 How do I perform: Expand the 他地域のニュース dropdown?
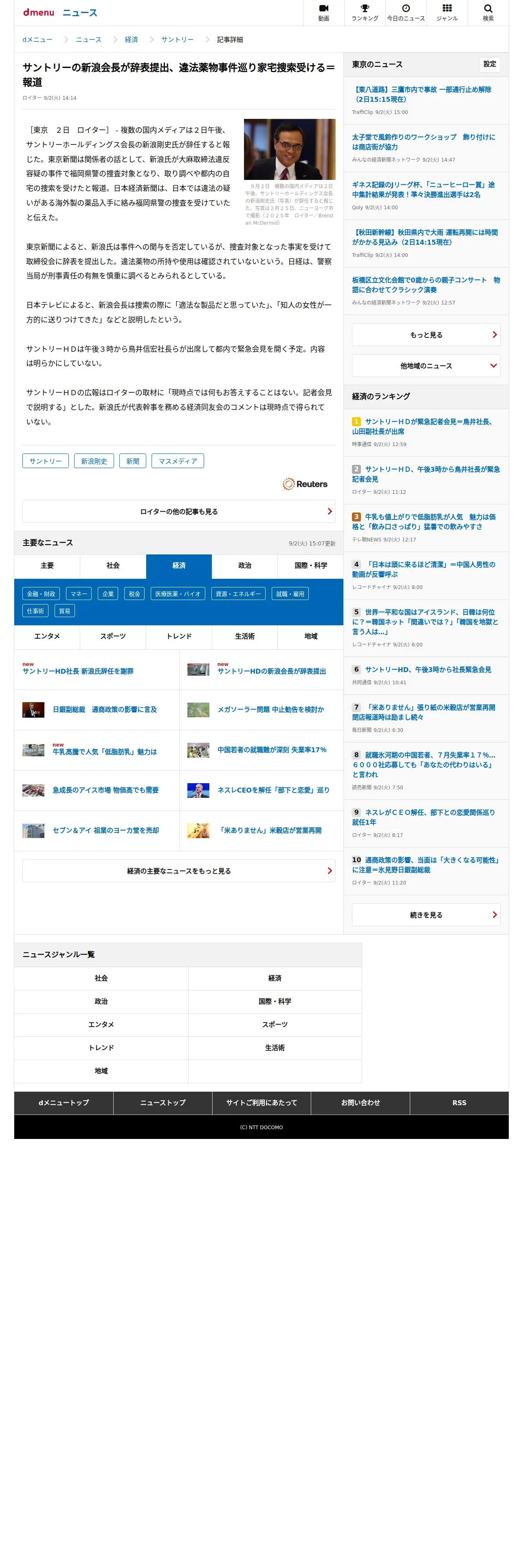426,366
